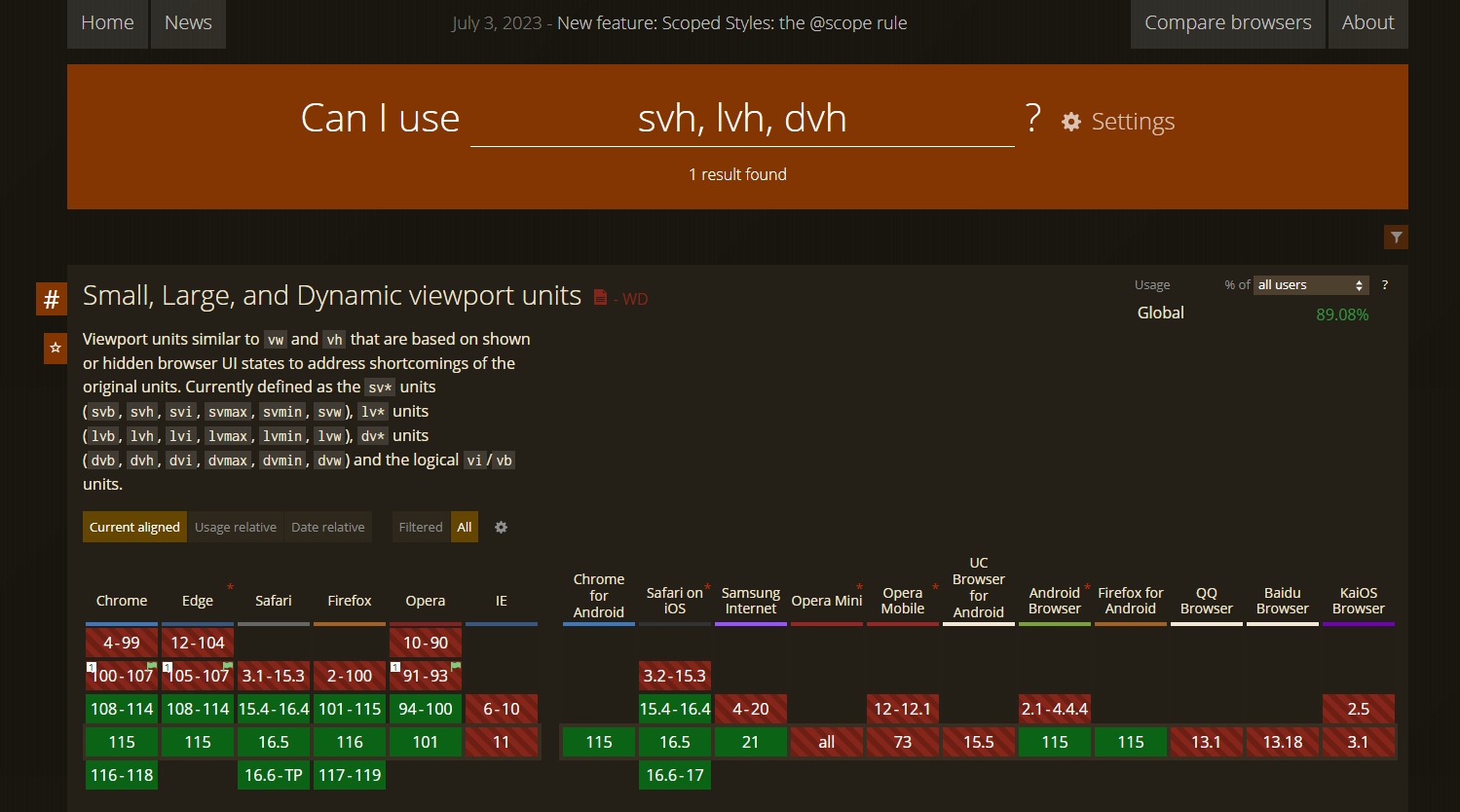Select the Current aligned view
The height and width of the screenshot is (812, 1460).
pos(134,527)
